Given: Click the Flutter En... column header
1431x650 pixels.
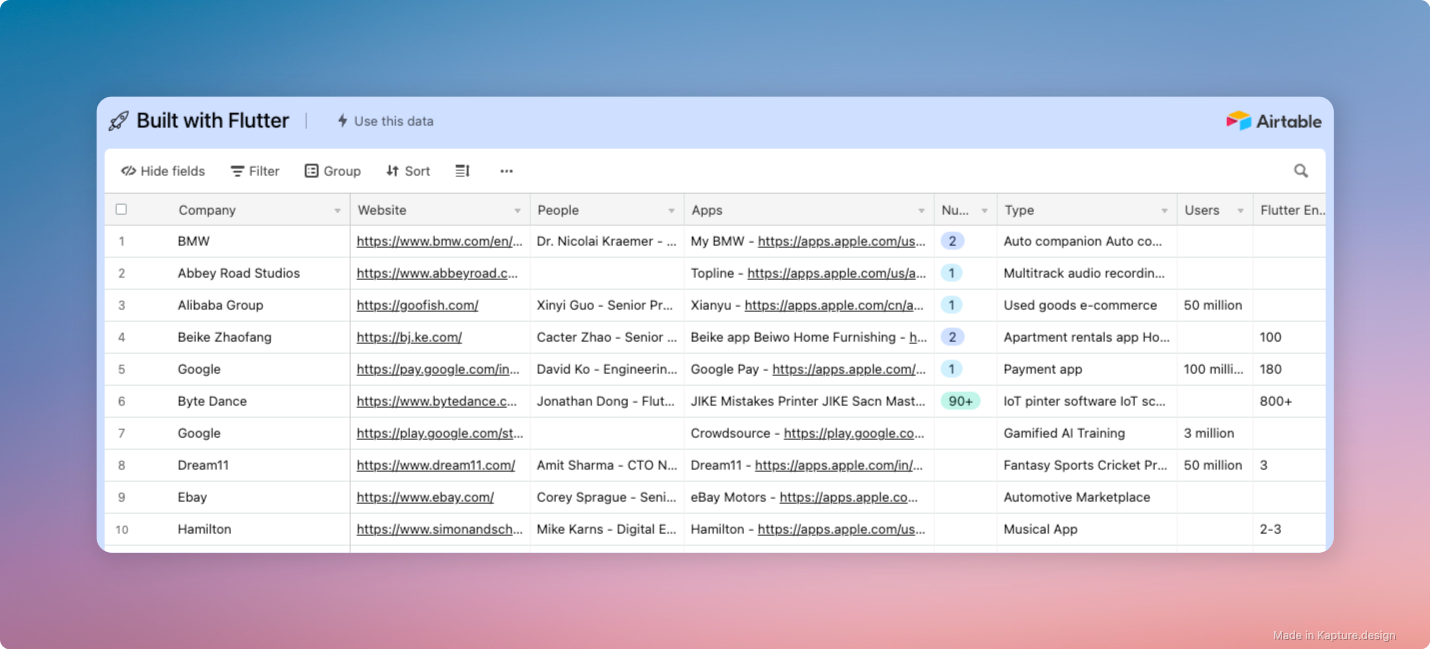Looking at the screenshot, I should (x=1290, y=210).
